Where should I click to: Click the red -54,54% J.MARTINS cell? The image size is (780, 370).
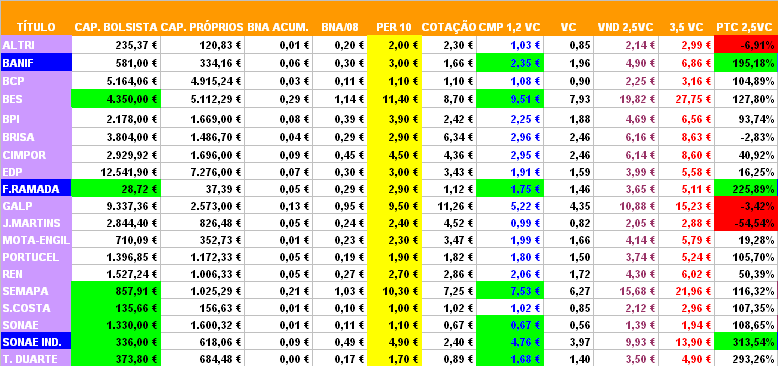click(x=745, y=223)
